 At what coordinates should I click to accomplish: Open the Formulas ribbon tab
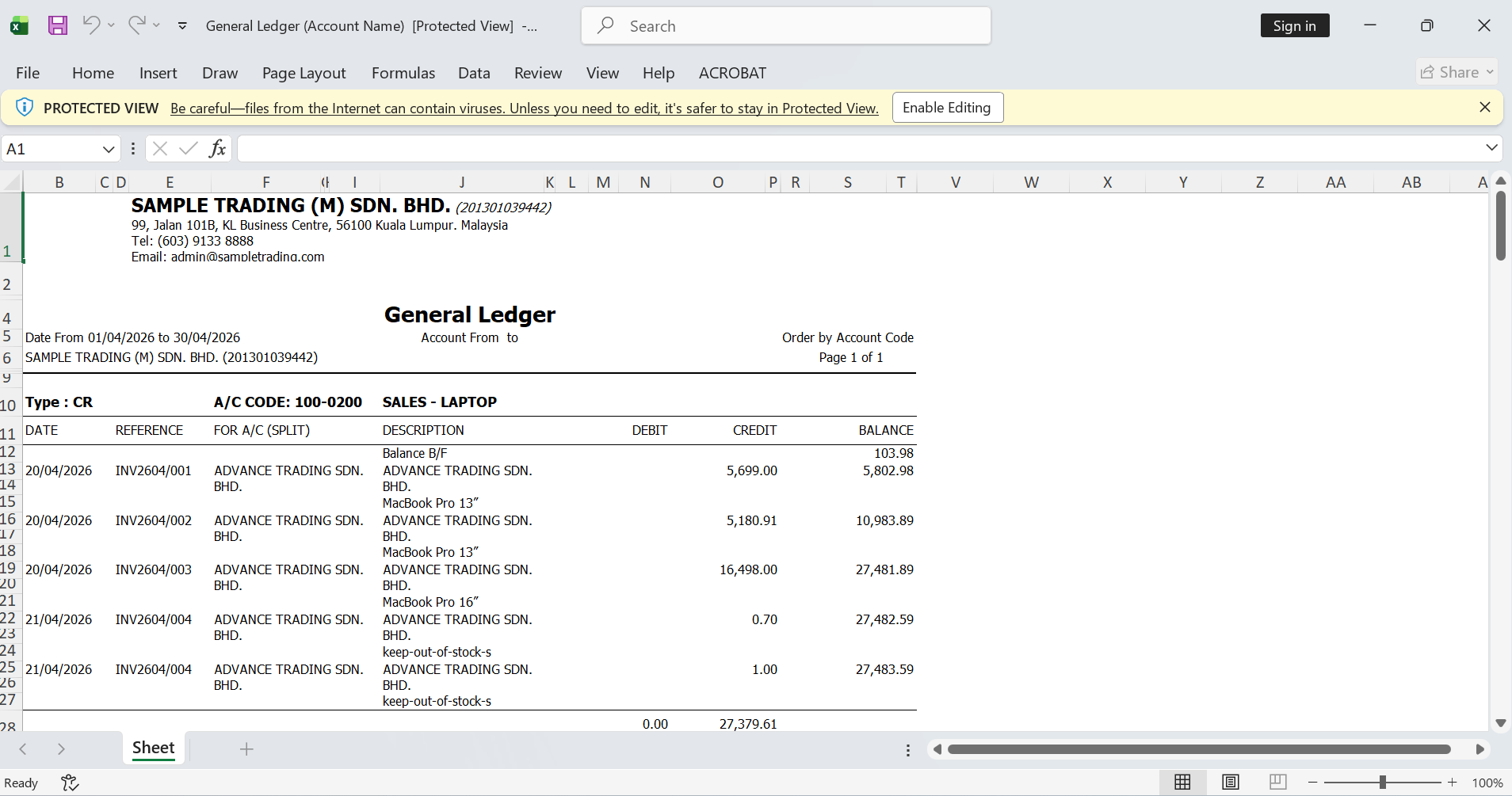pos(403,73)
